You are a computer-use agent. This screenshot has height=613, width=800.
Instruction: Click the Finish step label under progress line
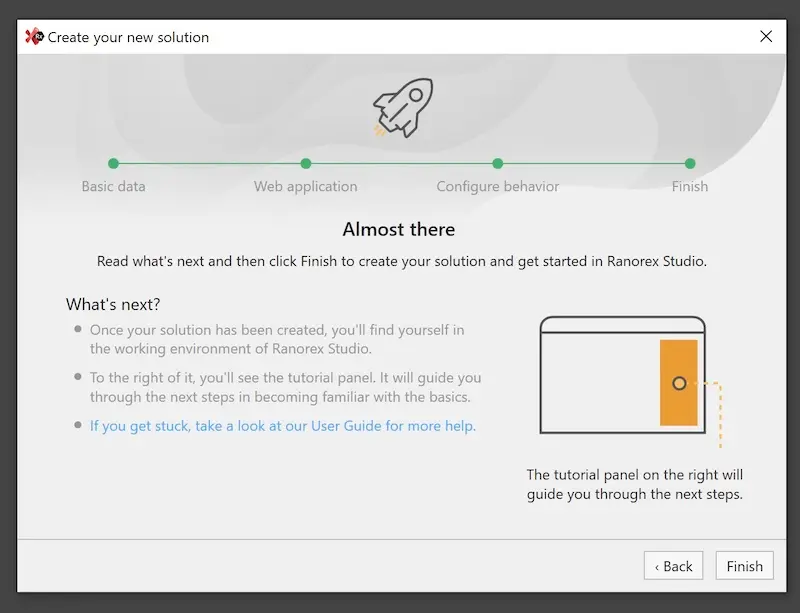pyautogui.click(x=690, y=186)
